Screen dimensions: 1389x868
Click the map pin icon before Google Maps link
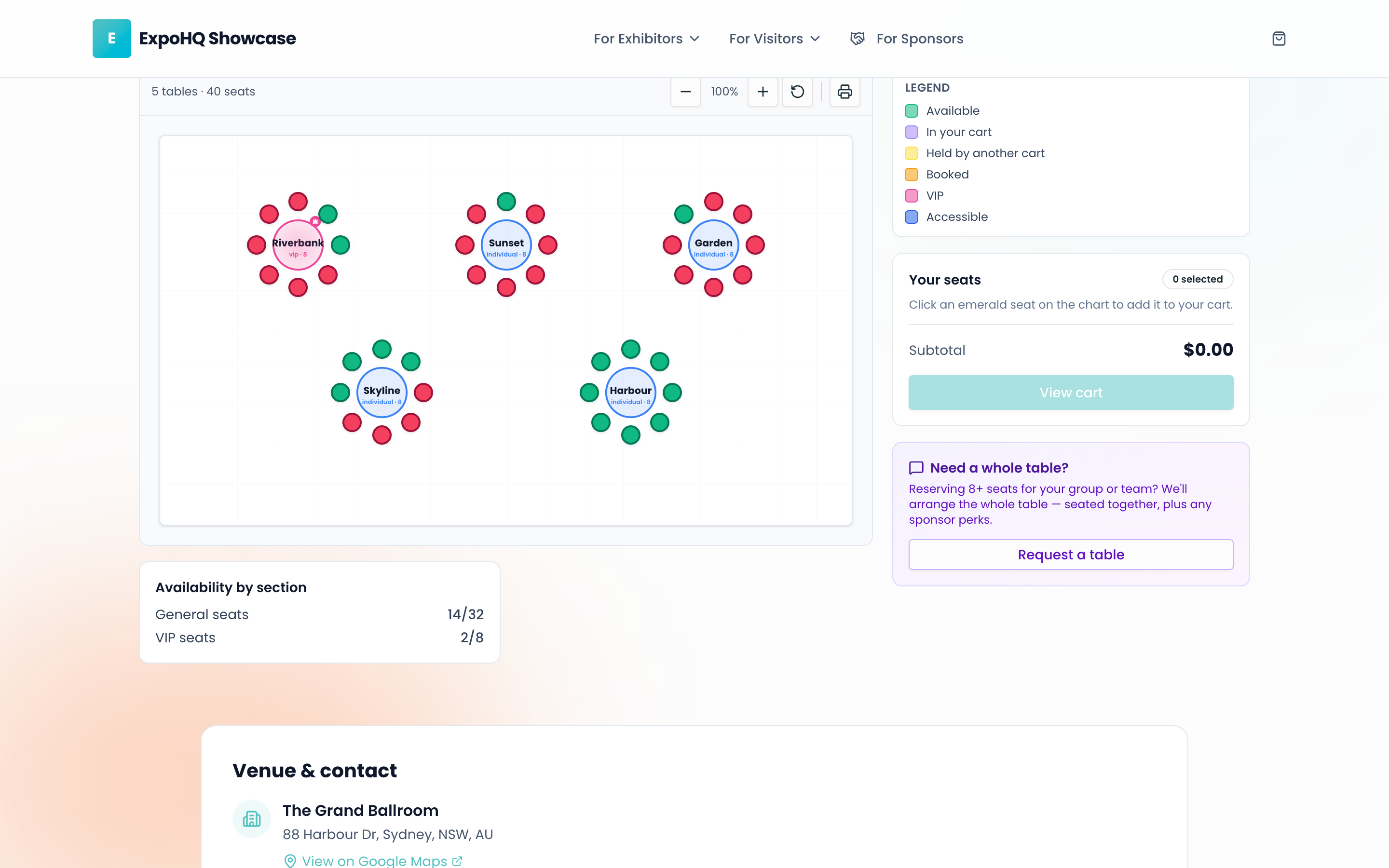click(290, 861)
